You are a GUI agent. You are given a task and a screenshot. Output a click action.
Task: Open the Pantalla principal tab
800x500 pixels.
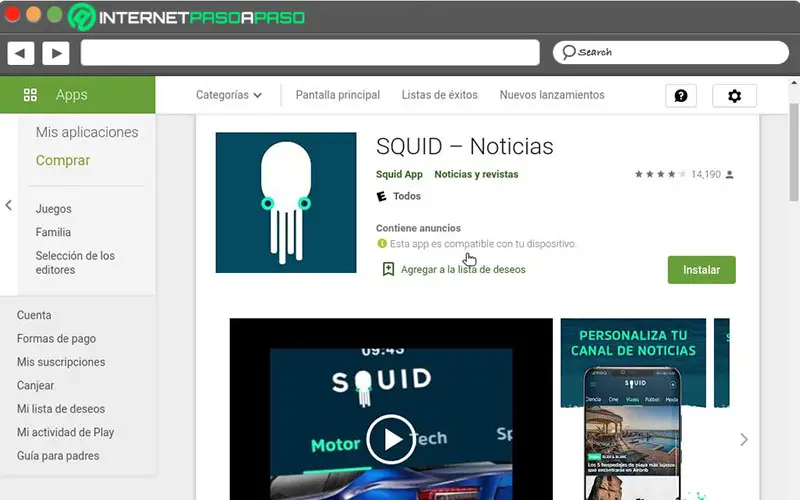tap(338, 95)
